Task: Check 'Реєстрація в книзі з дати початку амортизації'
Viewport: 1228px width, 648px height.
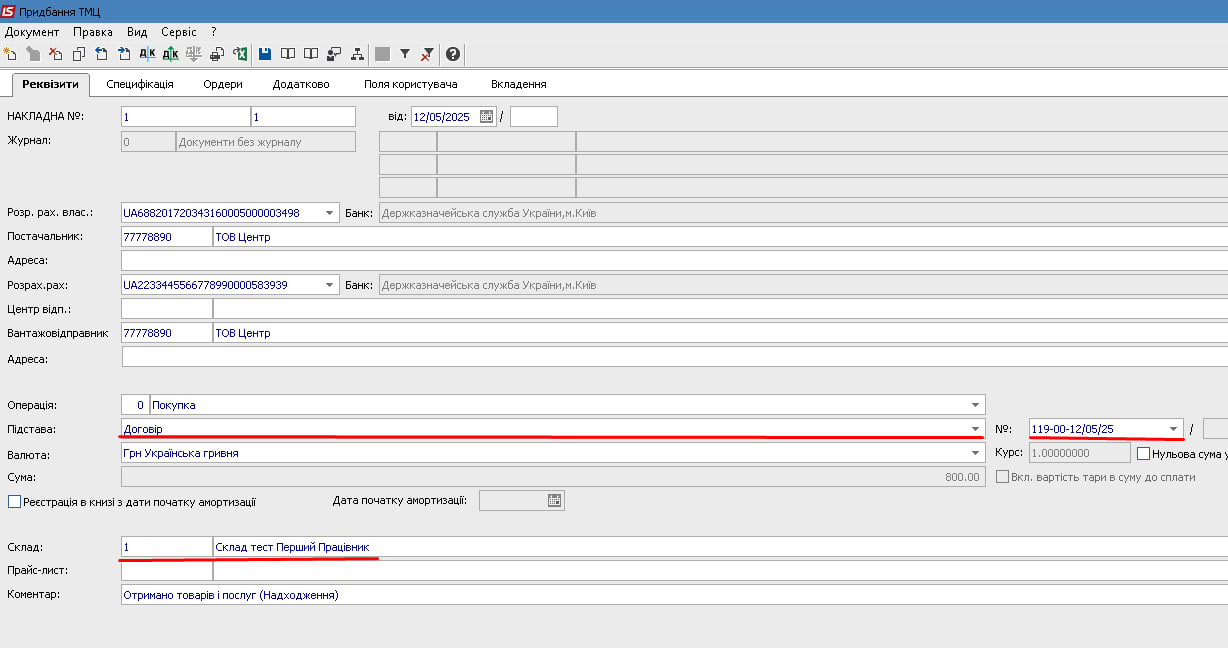Action: pos(14,502)
